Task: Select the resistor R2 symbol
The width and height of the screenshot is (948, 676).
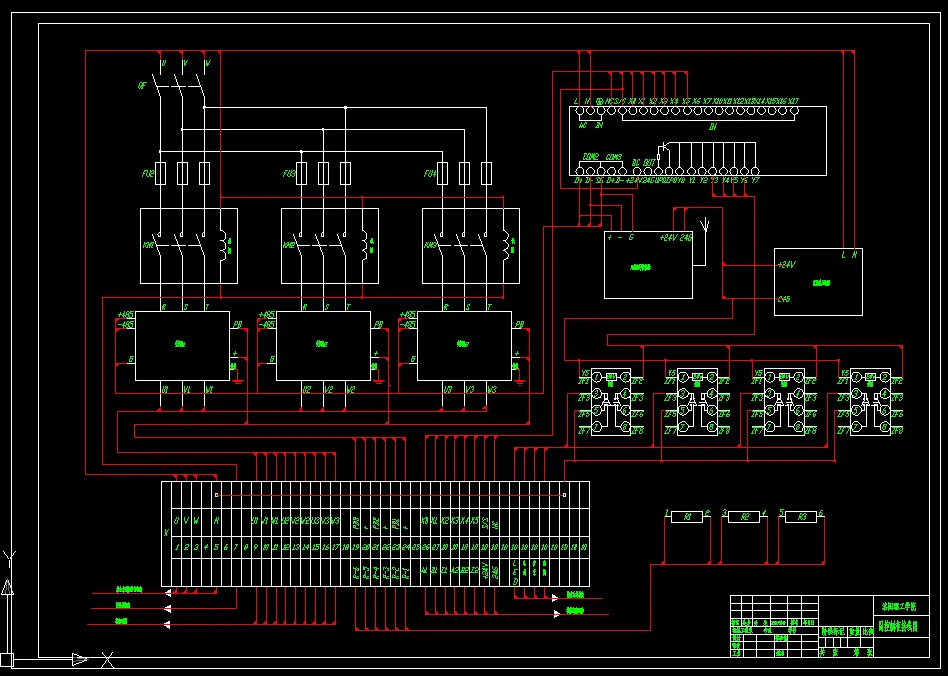Action: click(744, 517)
